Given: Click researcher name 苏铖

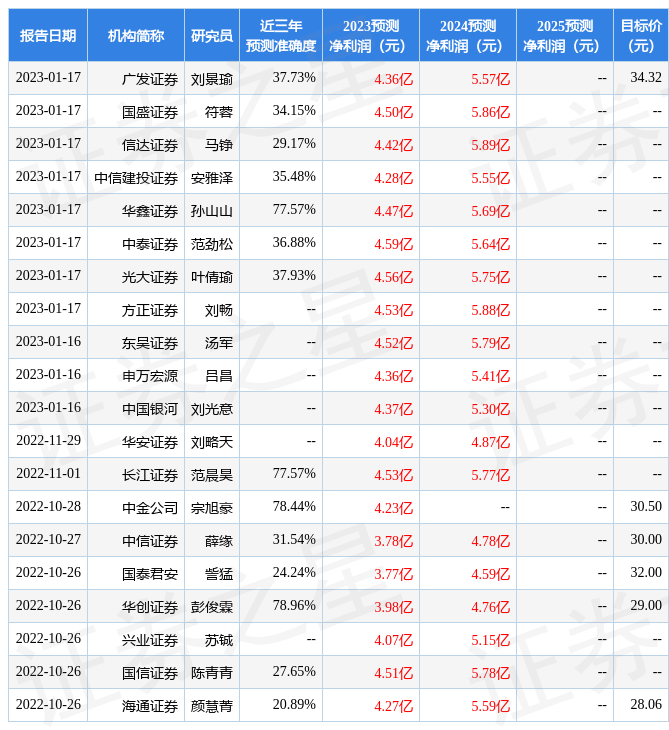Looking at the screenshot, I should point(219,640).
